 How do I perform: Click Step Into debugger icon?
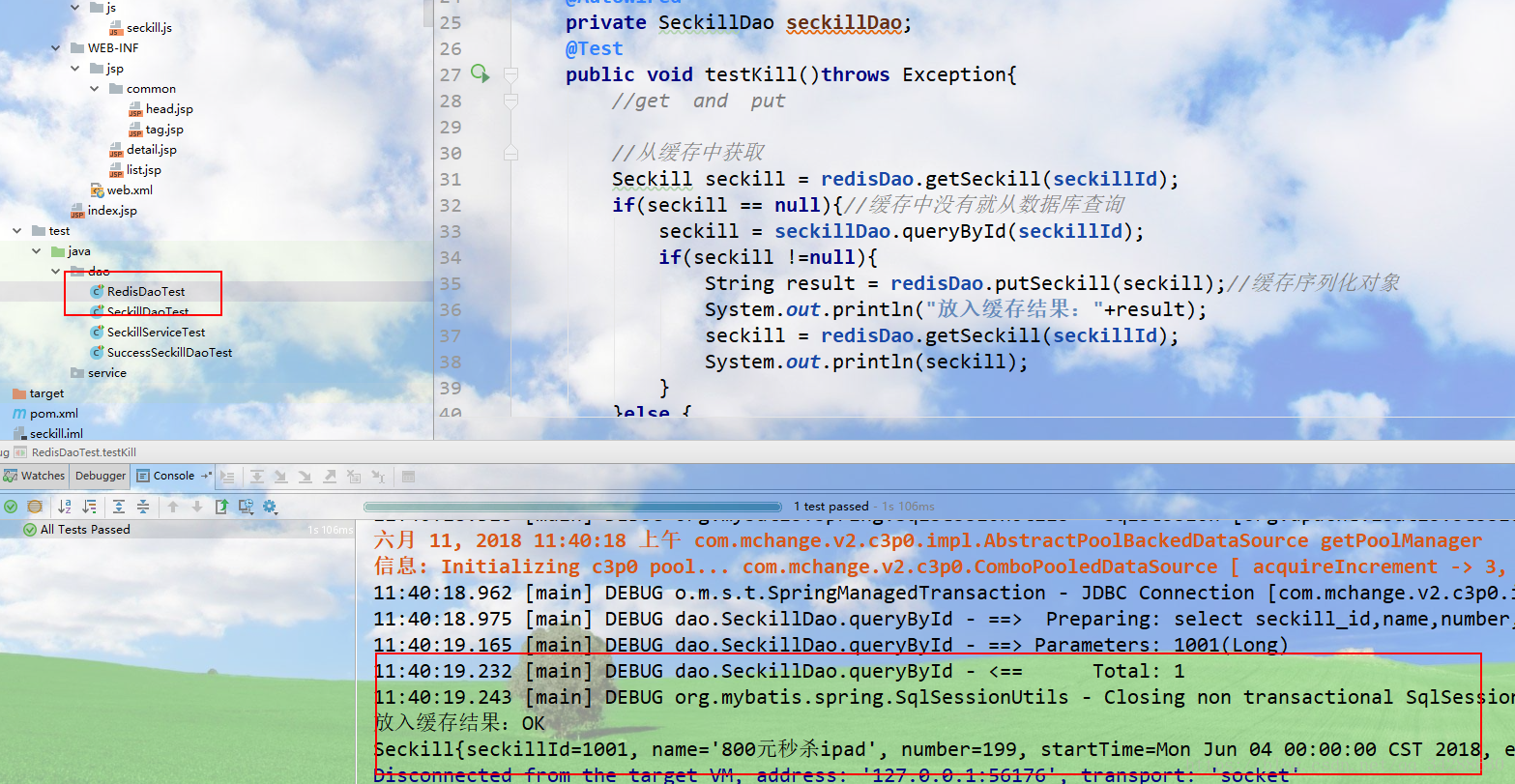[281, 476]
